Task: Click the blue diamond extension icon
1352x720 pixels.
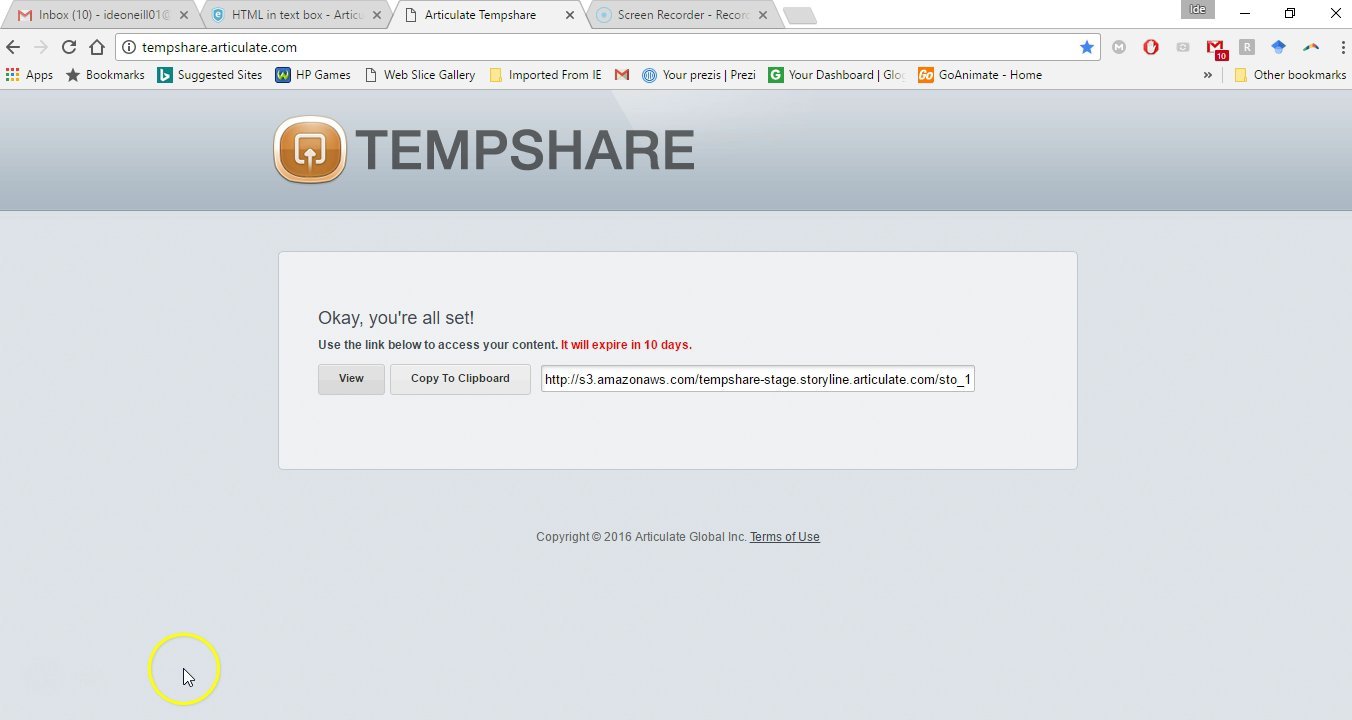Action: point(1279,47)
